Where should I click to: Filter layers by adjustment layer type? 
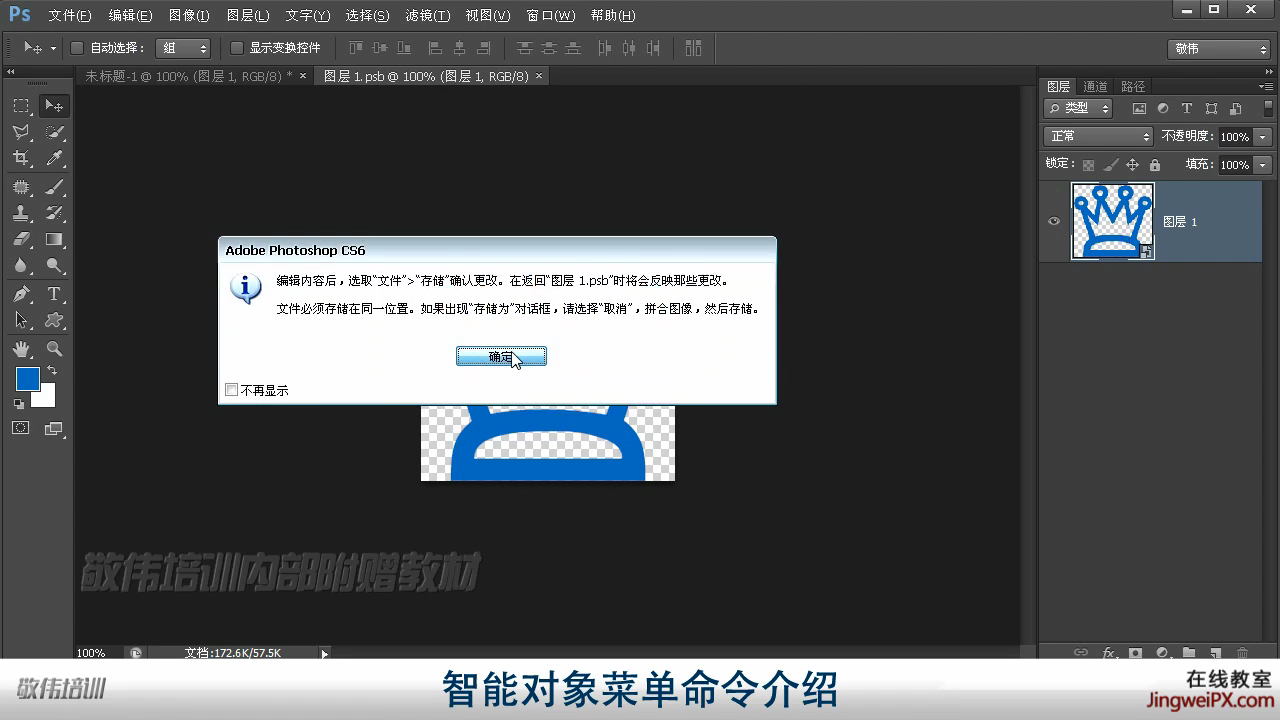[1163, 108]
